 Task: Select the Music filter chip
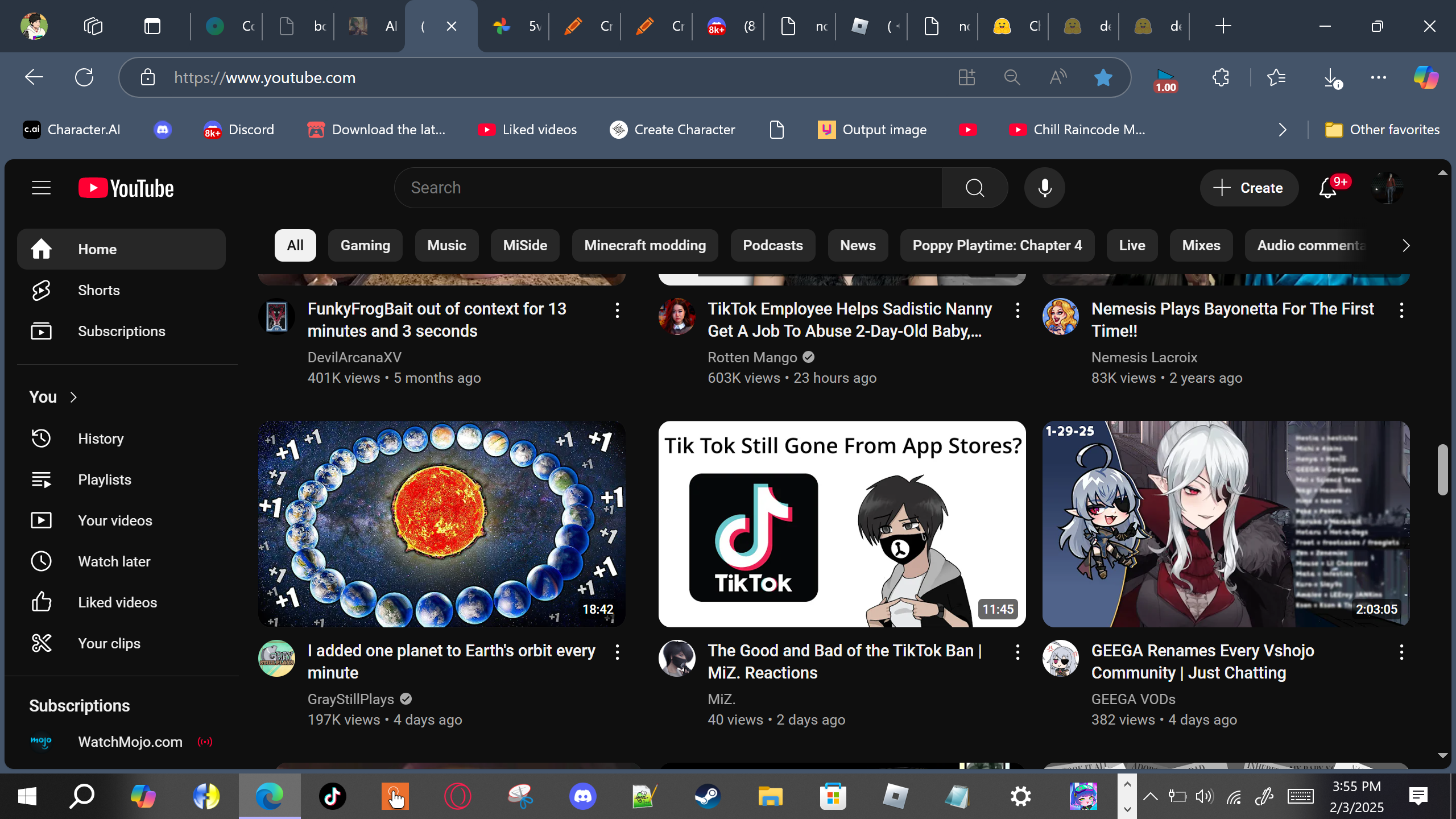[x=446, y=246]
